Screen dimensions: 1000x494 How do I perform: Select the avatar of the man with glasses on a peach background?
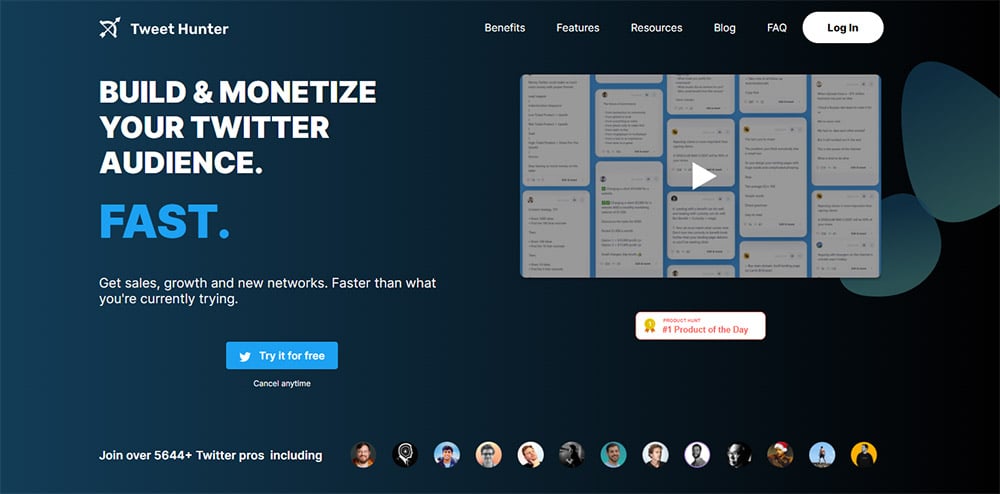coord(489,455)
